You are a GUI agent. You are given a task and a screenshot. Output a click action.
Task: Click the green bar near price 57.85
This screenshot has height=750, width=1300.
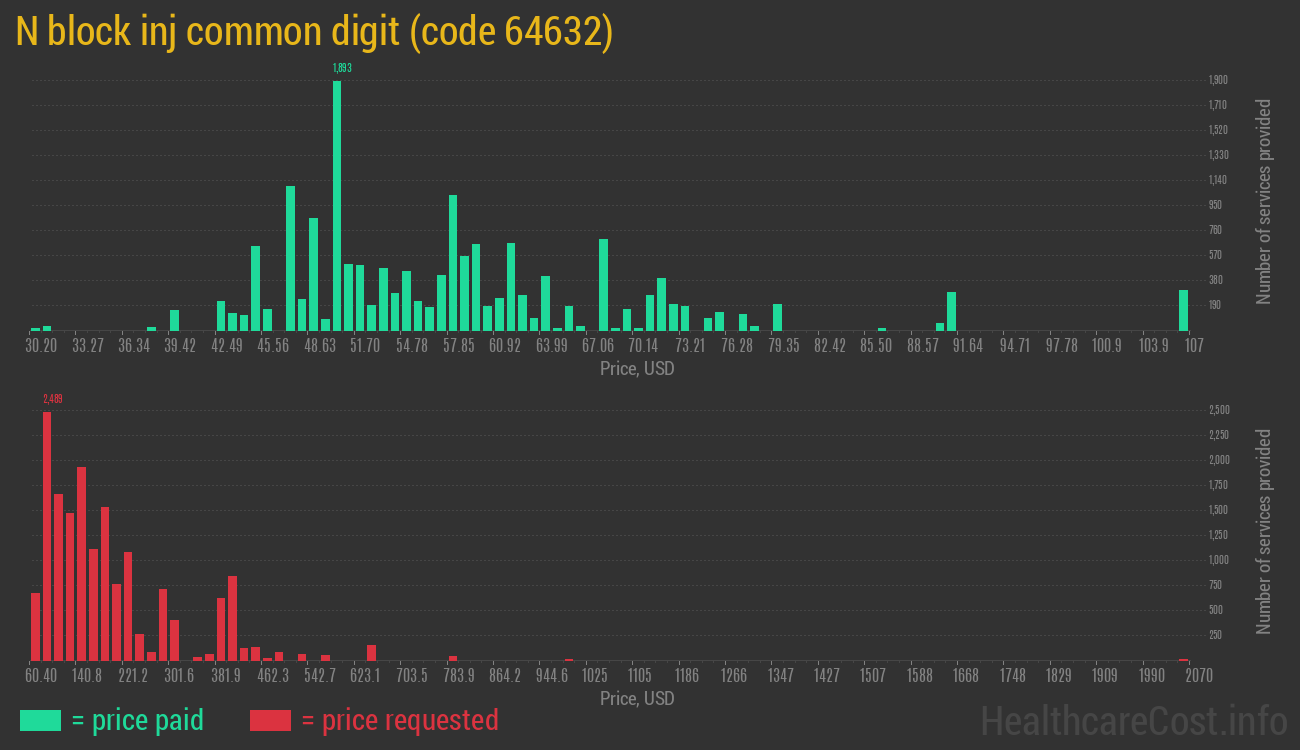point(453,260)
